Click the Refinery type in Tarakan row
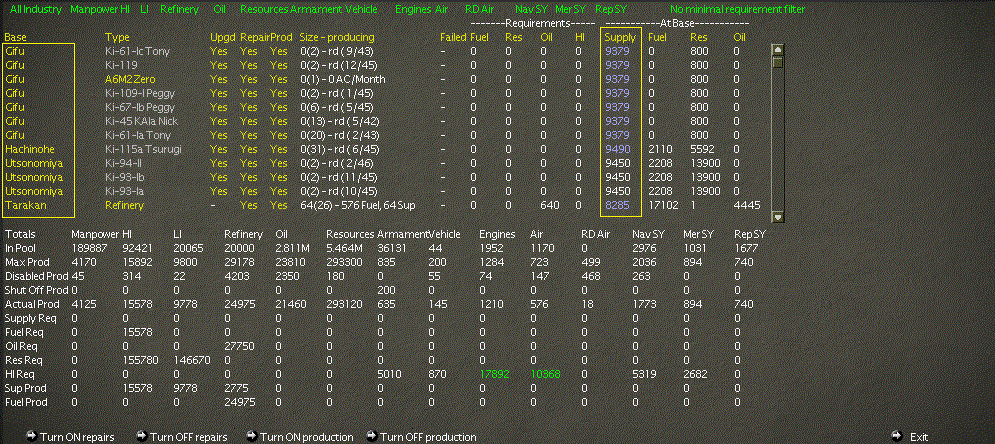Screen dimensions: 995x444 (124, 206)
